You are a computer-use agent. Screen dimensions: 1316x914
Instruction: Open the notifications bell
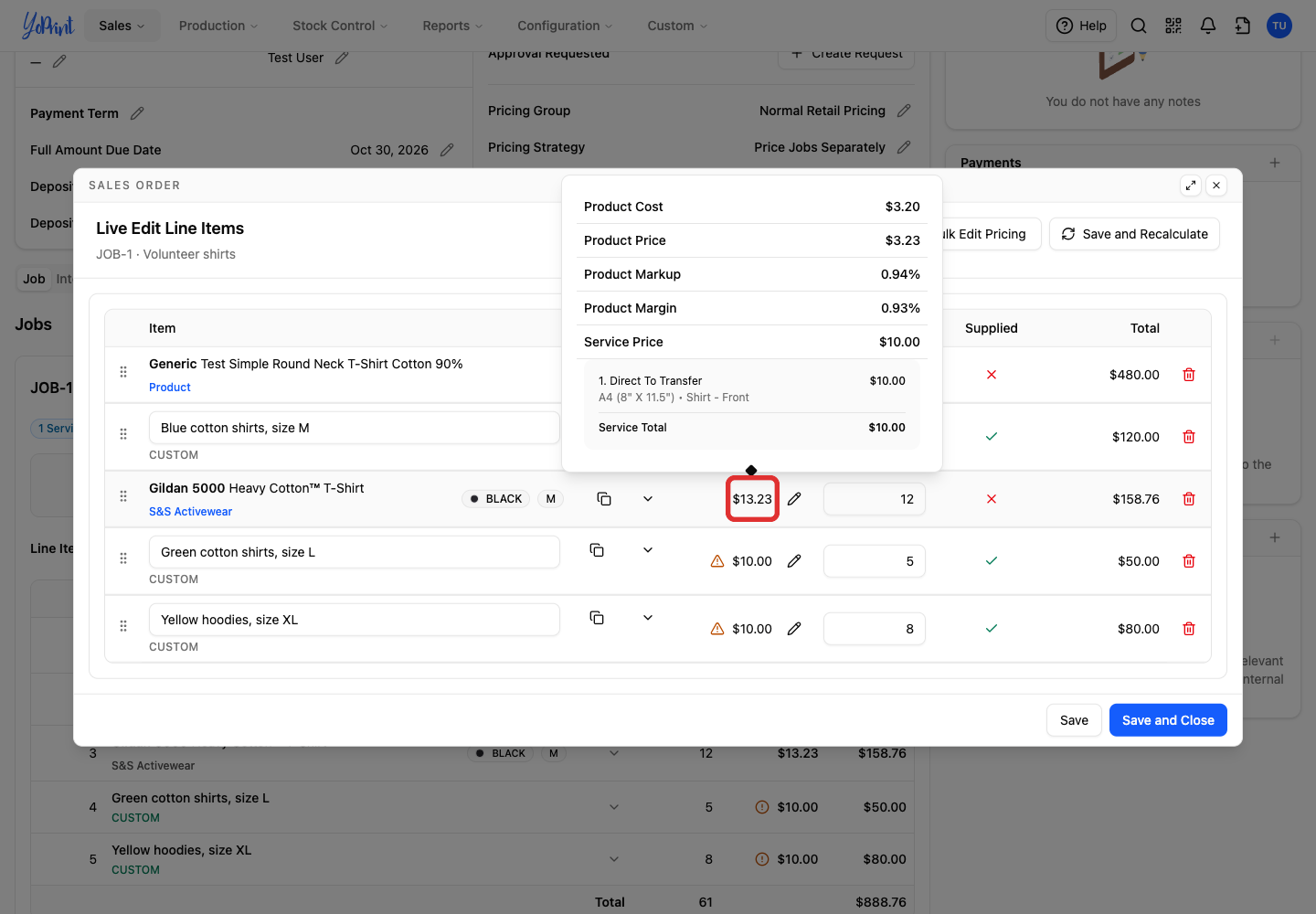pyautogui.click(x=1208, y=26)
